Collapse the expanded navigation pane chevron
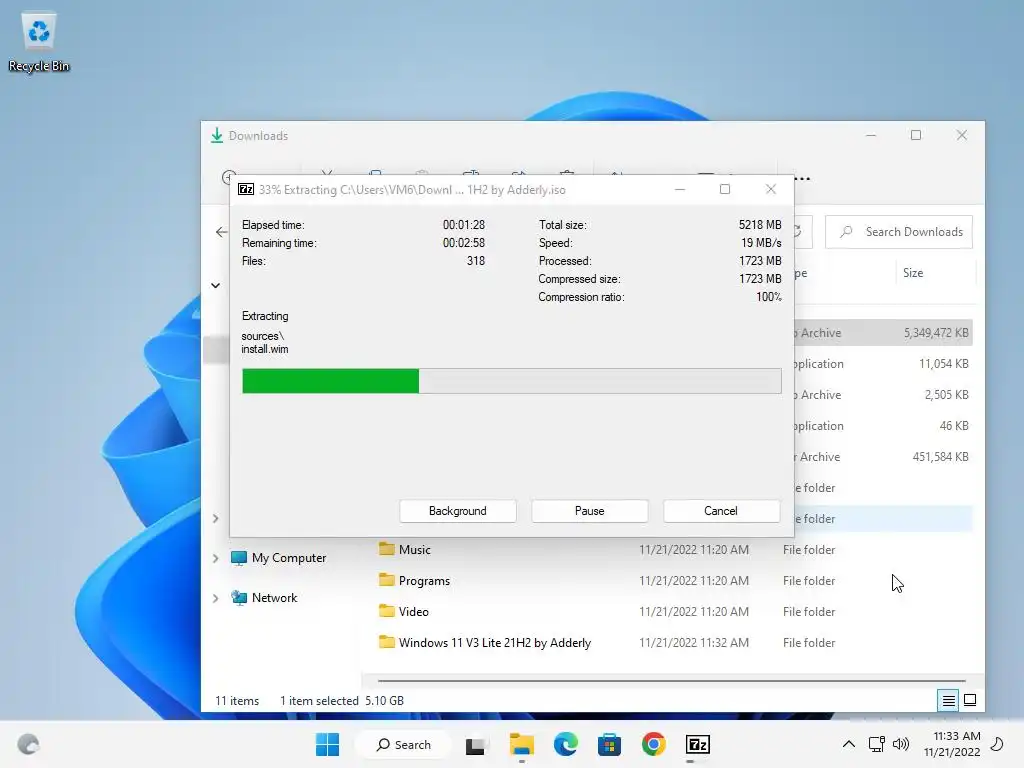Image resolution: width=1024 pixels, height=768 pixels. pyautogui.click(x=216, y=285)
